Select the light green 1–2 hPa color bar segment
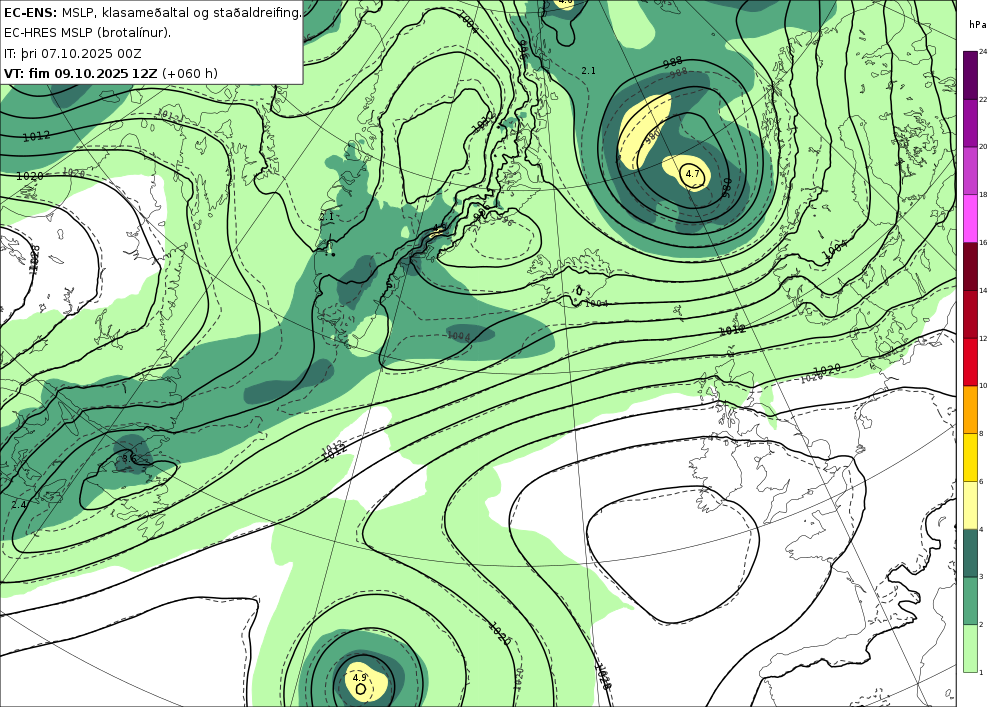 (970, 648)
